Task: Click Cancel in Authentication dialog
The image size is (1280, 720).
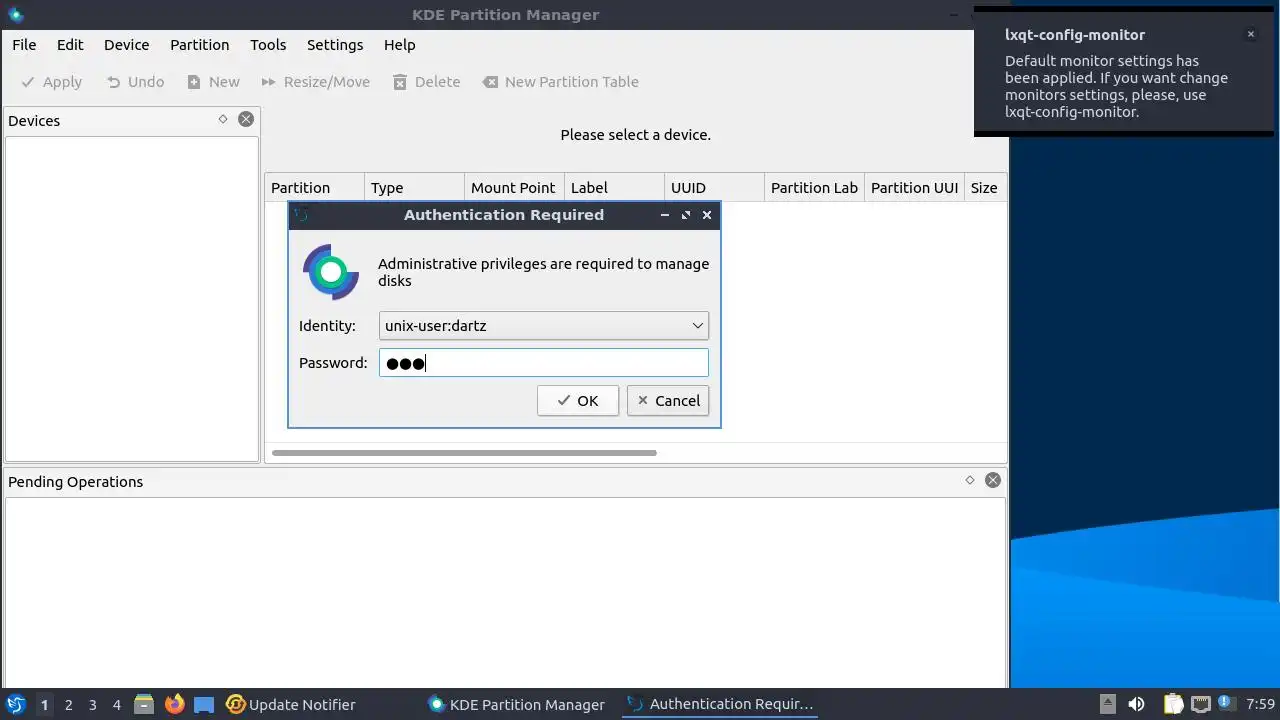Action: [x=668, y=401]
